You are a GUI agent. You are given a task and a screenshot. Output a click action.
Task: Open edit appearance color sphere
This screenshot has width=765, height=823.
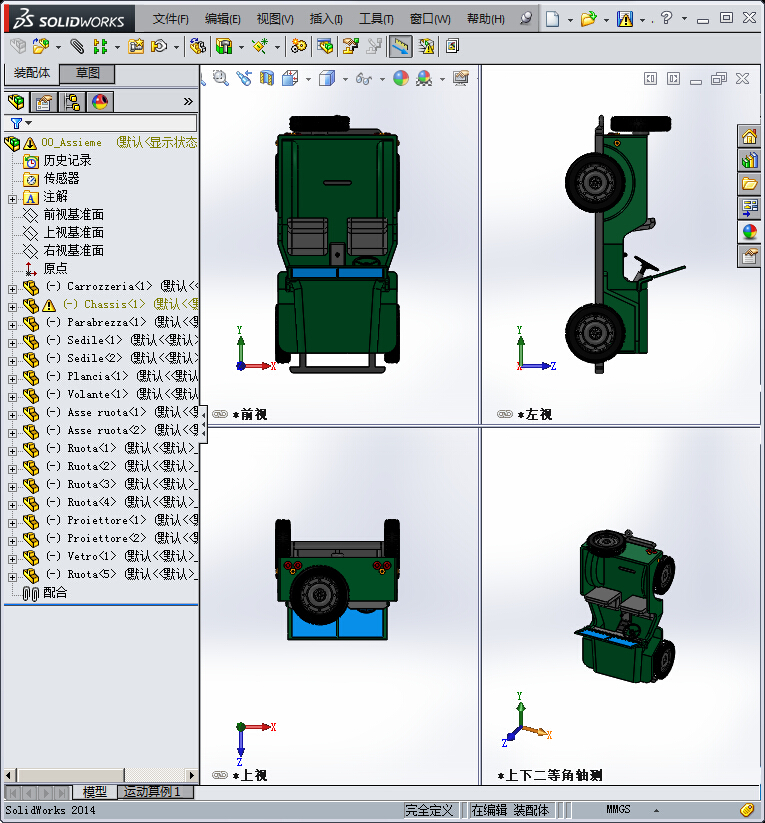click(401, 79)
